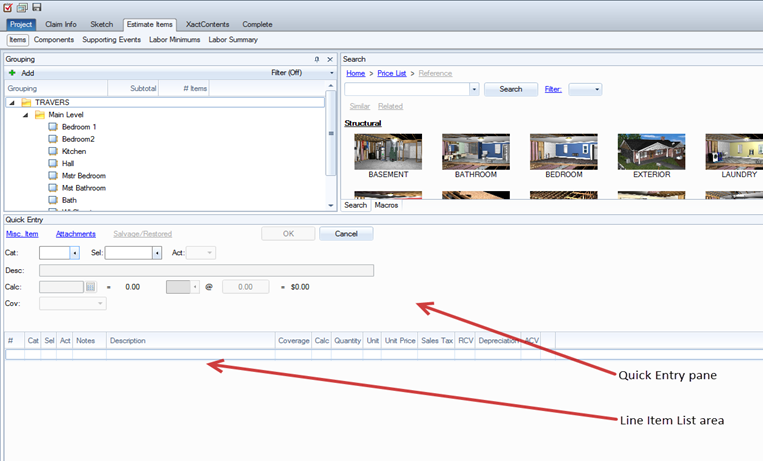Click the Description column header
763x461 pixels.
[x=191, y=341]
